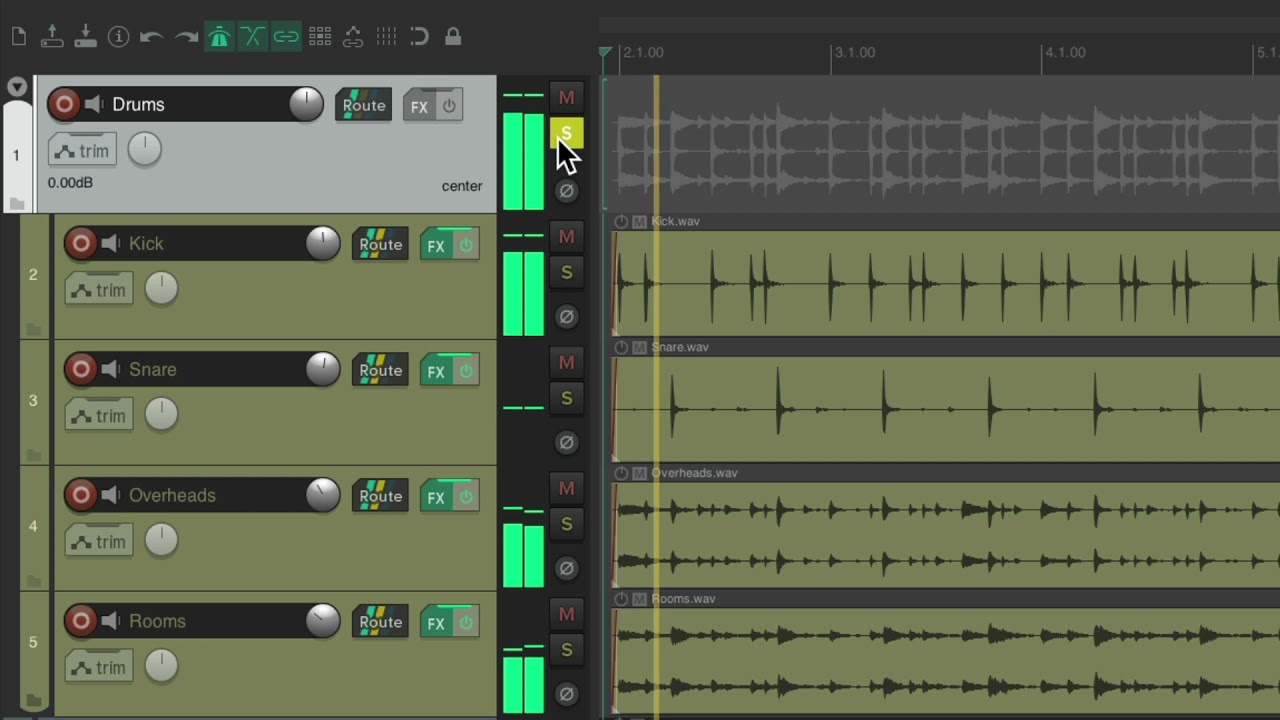Screen dimensions: 1280x720
Task: Toggle record monitoring speaker on Rooms track
Action: 111,621
